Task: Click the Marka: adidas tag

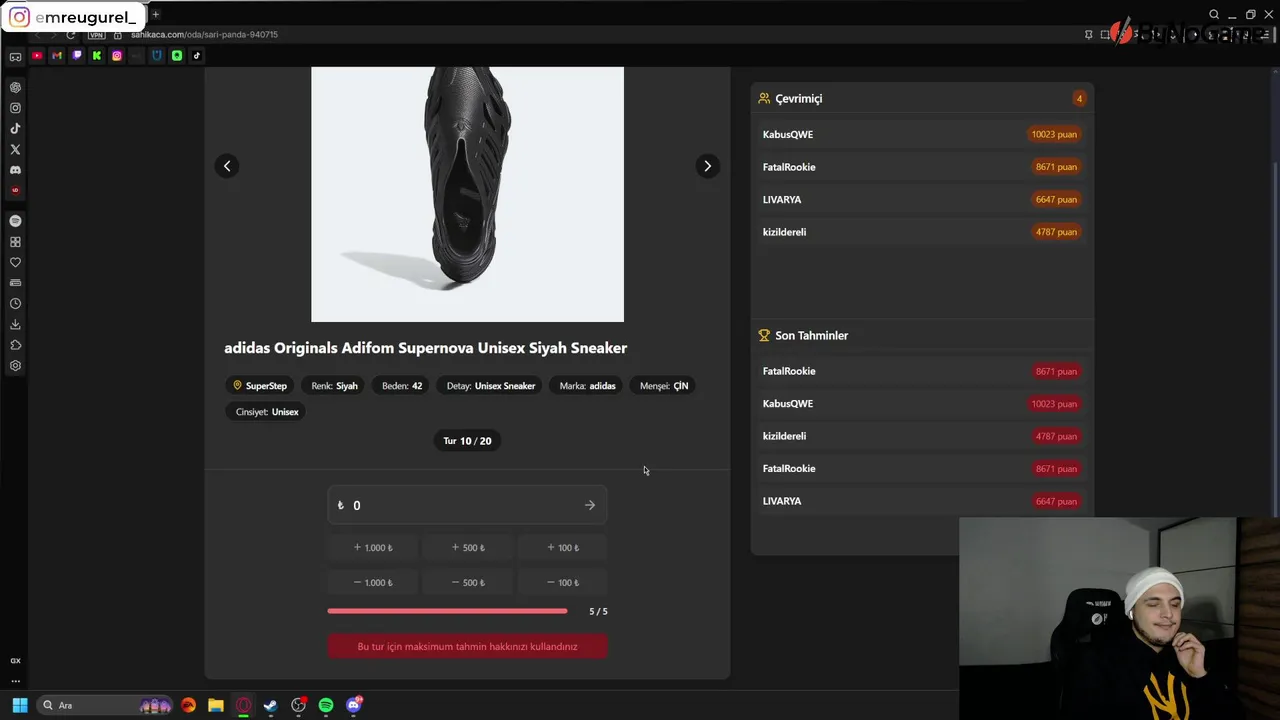Action: pos(588,386)
